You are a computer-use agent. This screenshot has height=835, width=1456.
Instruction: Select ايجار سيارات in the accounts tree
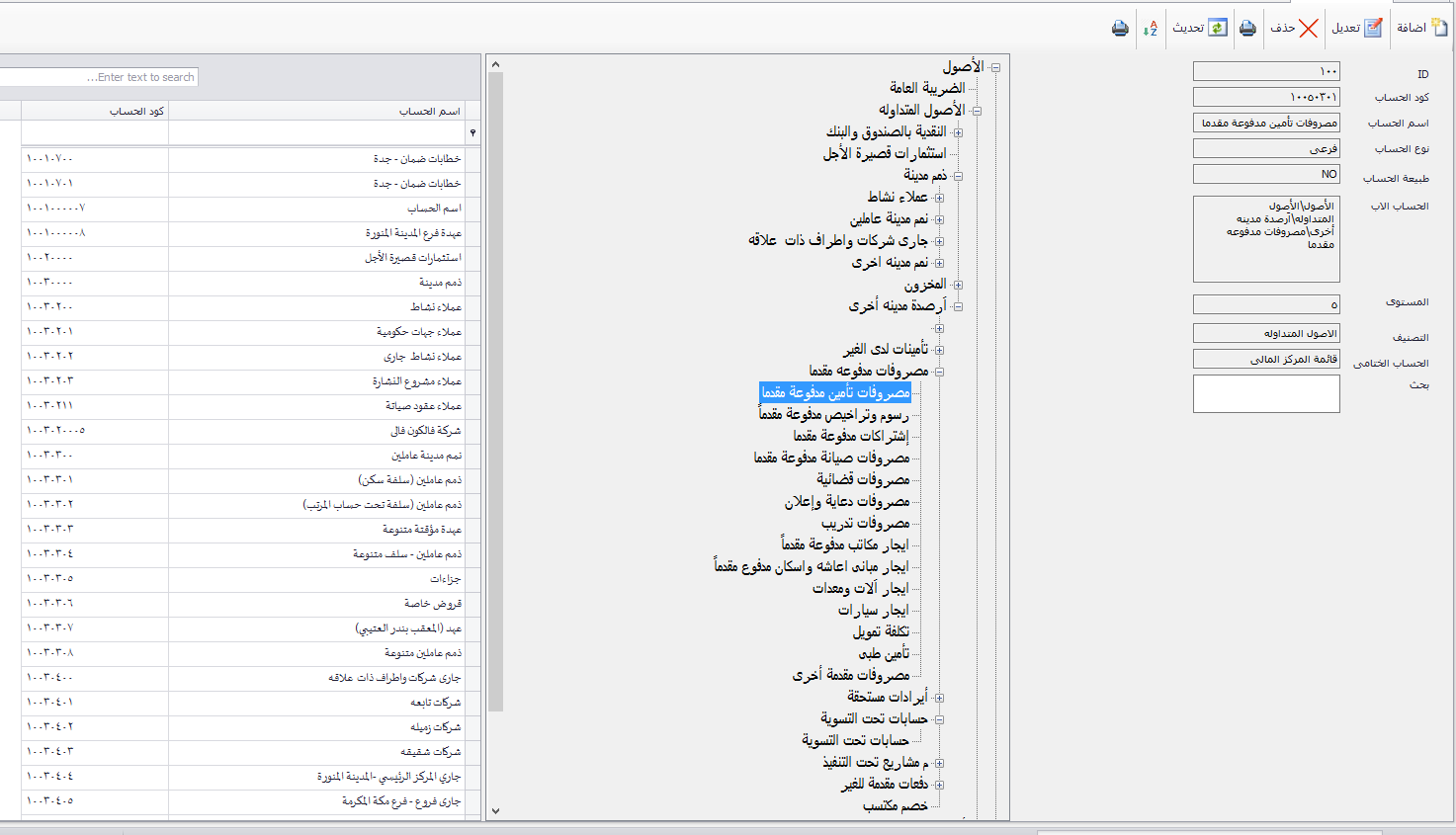(x=873, y=611)
